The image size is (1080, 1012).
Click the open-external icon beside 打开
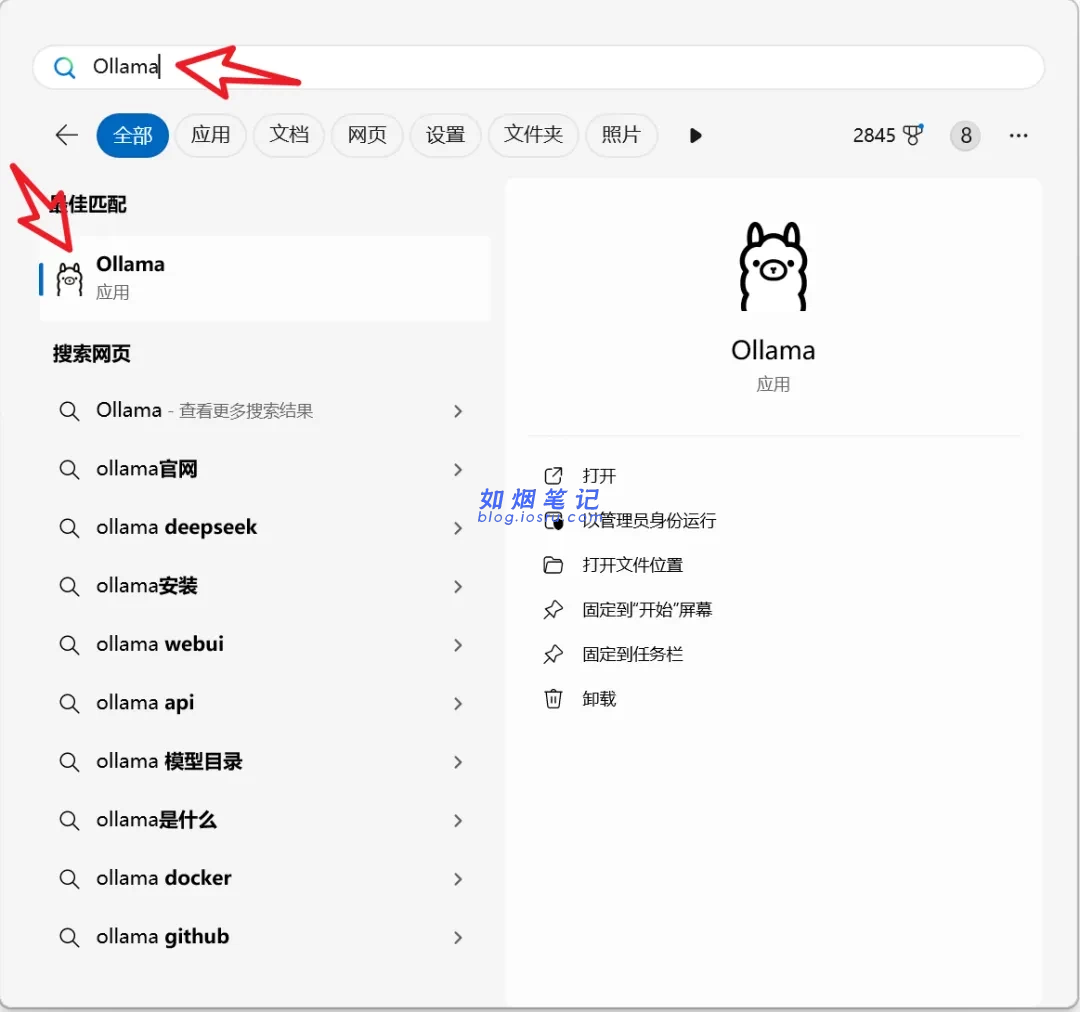tap(554, 476)
